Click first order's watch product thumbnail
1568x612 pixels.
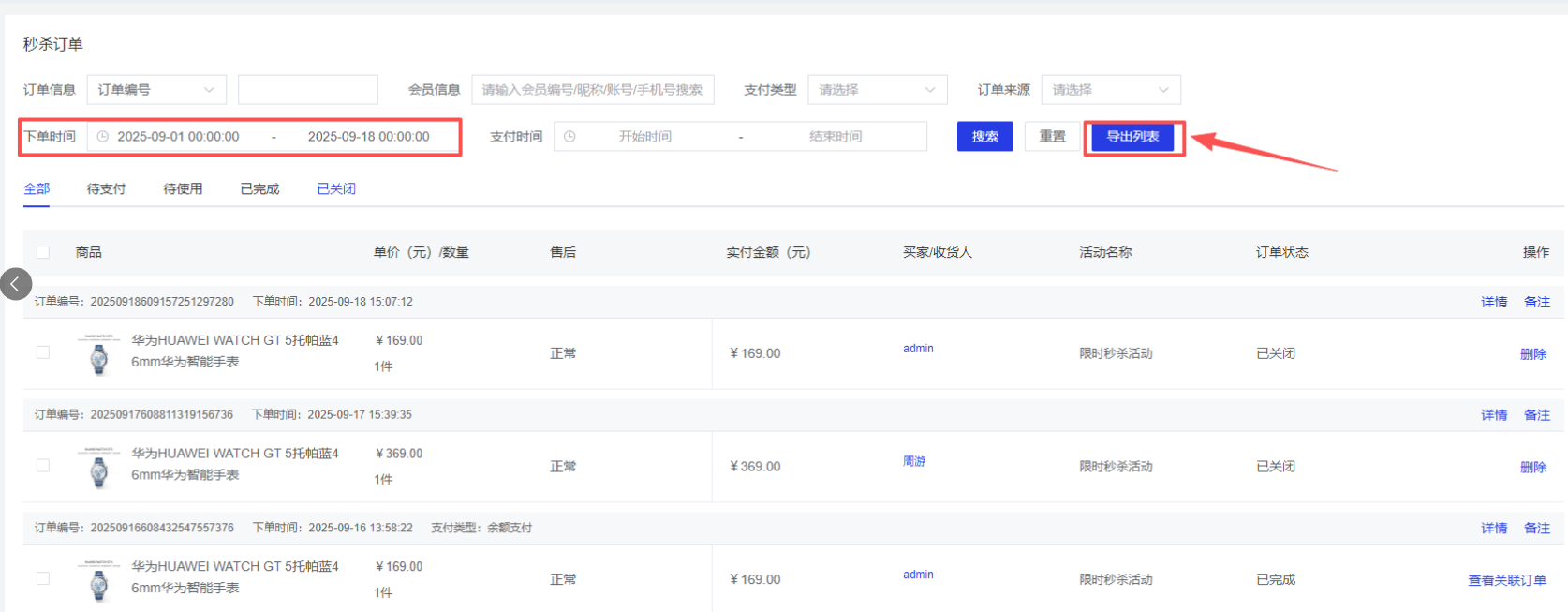pyautogui.click(x=98, y=354)
